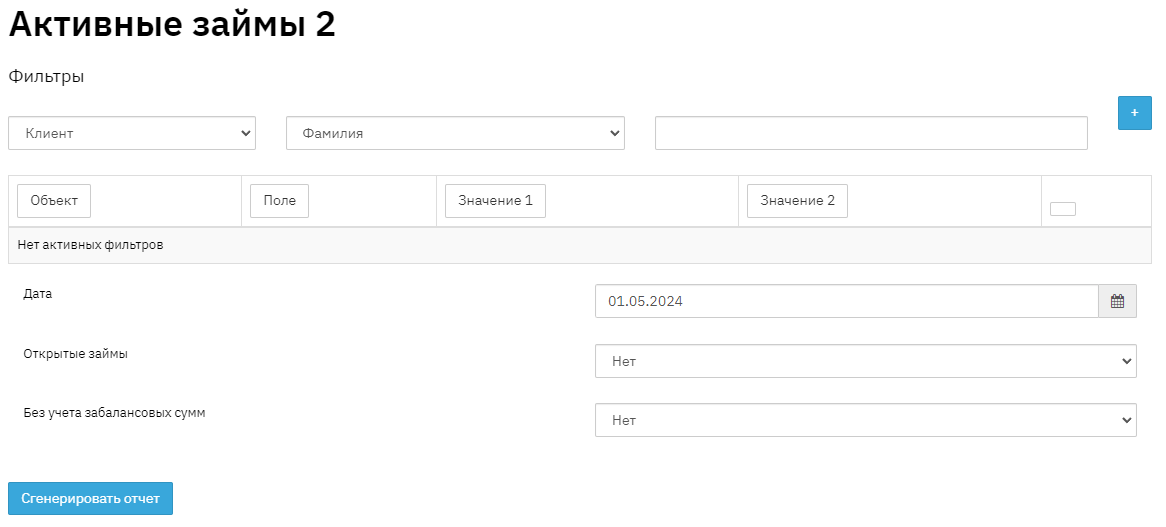The width and height of the screenshot is (1166, 527).
Task: Open the calendar date picker icon
Action: pyautogui.click(x=1117, y=301)
